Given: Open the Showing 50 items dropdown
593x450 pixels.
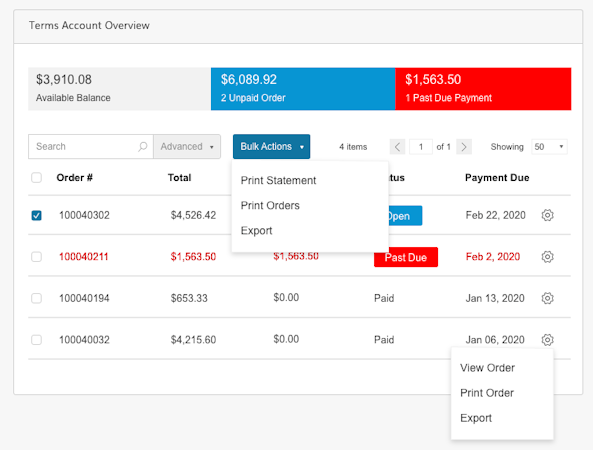Looking at the screenshot, I should [549, 147].
